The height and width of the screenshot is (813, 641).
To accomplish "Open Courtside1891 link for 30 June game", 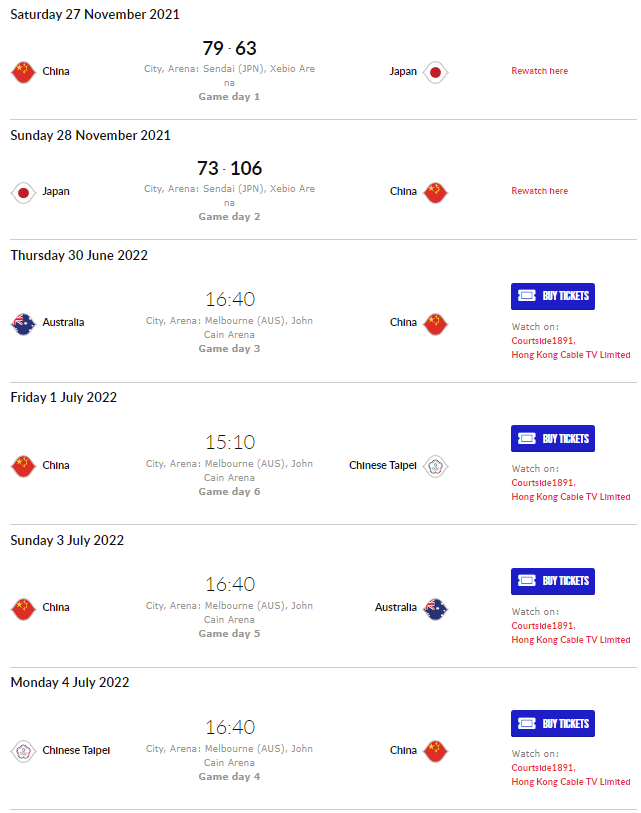I will (543, 341).
